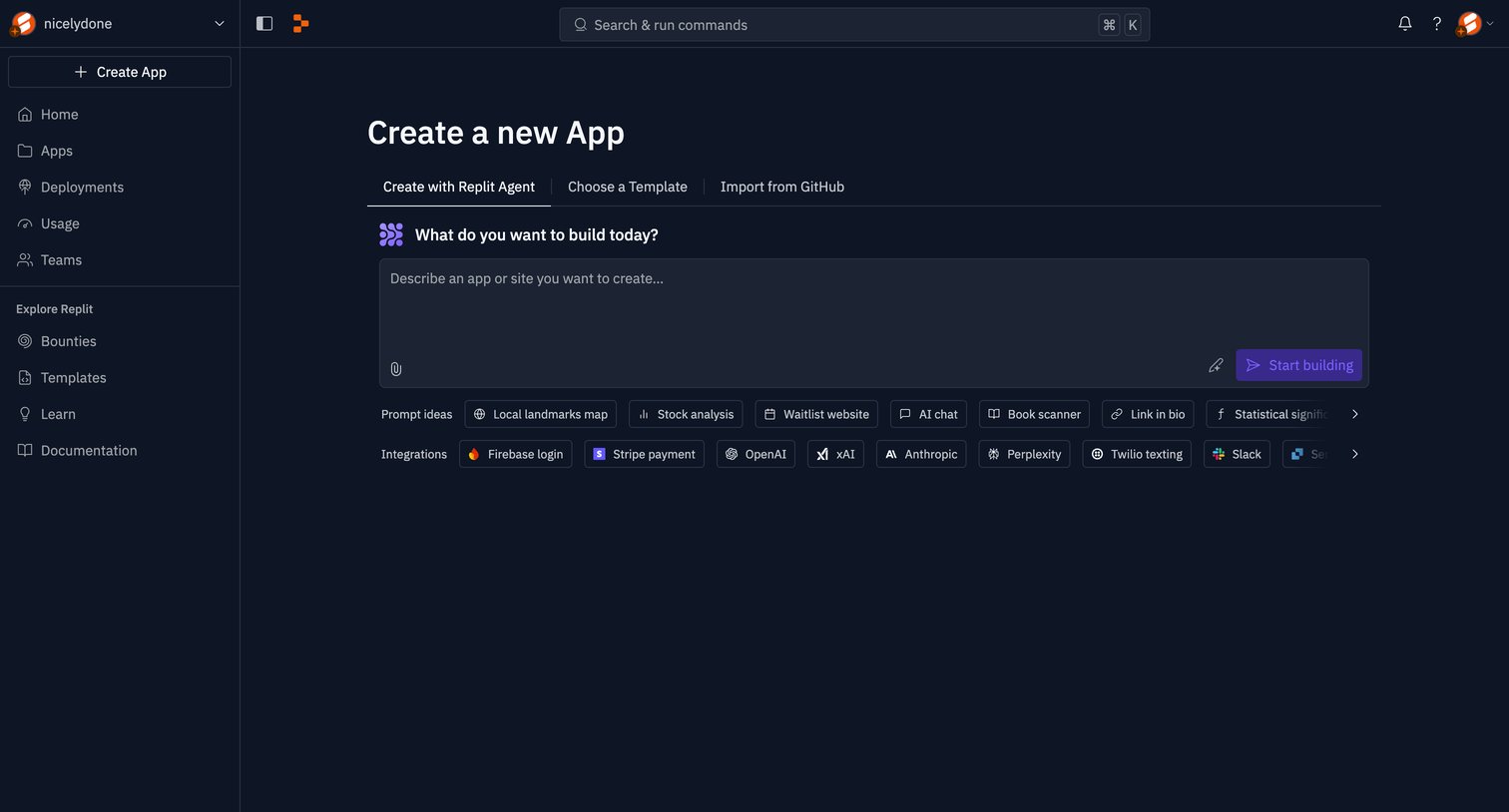Open Bounties in sidebar
Image resolution: width=1509 pixels, height=812 pixels.
point(120,341)
